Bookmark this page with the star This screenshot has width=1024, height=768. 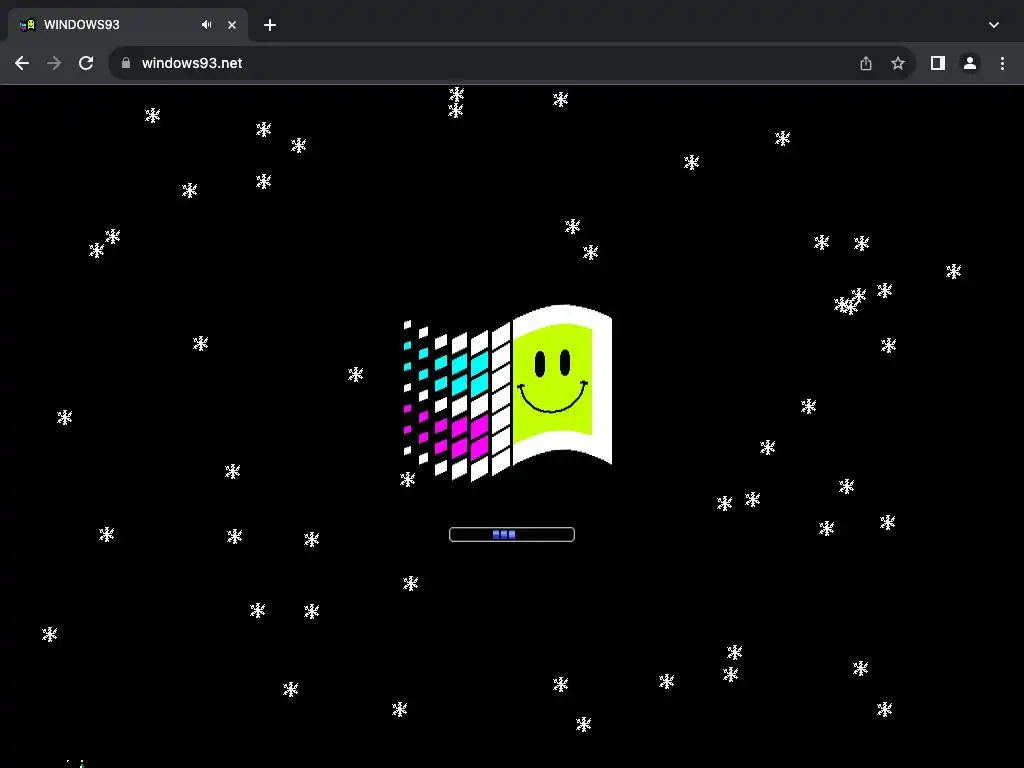coord(898,63)
